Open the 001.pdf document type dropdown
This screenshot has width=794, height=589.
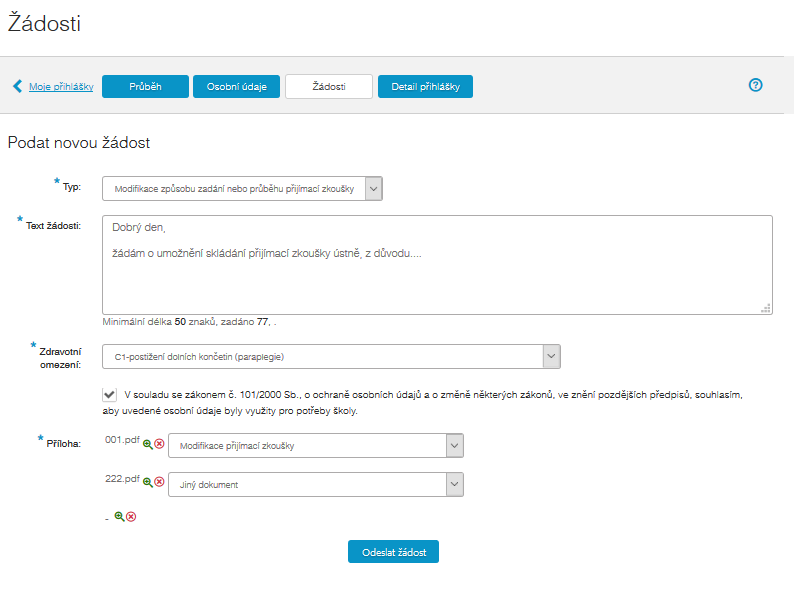(315, 445)
